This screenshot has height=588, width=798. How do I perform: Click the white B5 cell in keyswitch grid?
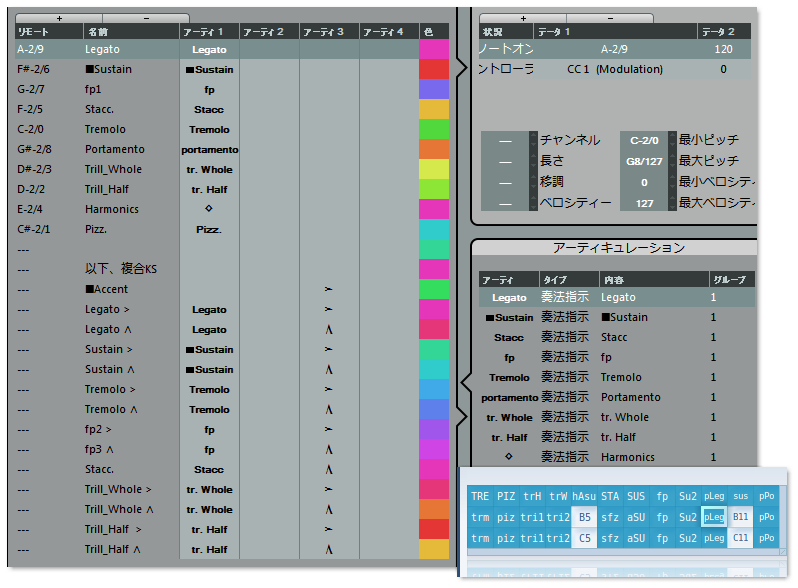click(x=584, y=517)
